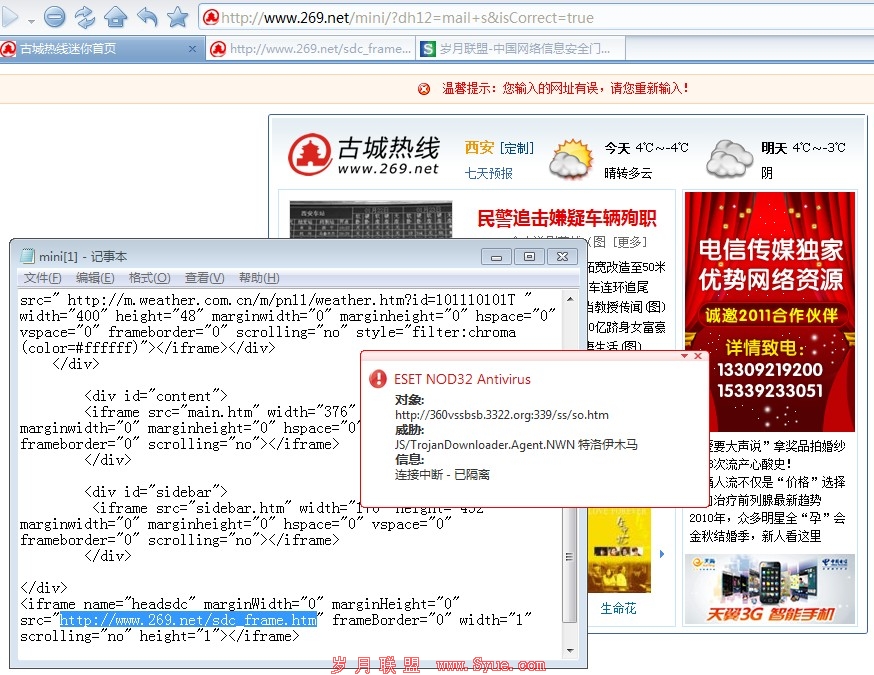Open the black-and-white news photo thumbnail
This screenshot has height=675, width=874.
click(371, 220)
